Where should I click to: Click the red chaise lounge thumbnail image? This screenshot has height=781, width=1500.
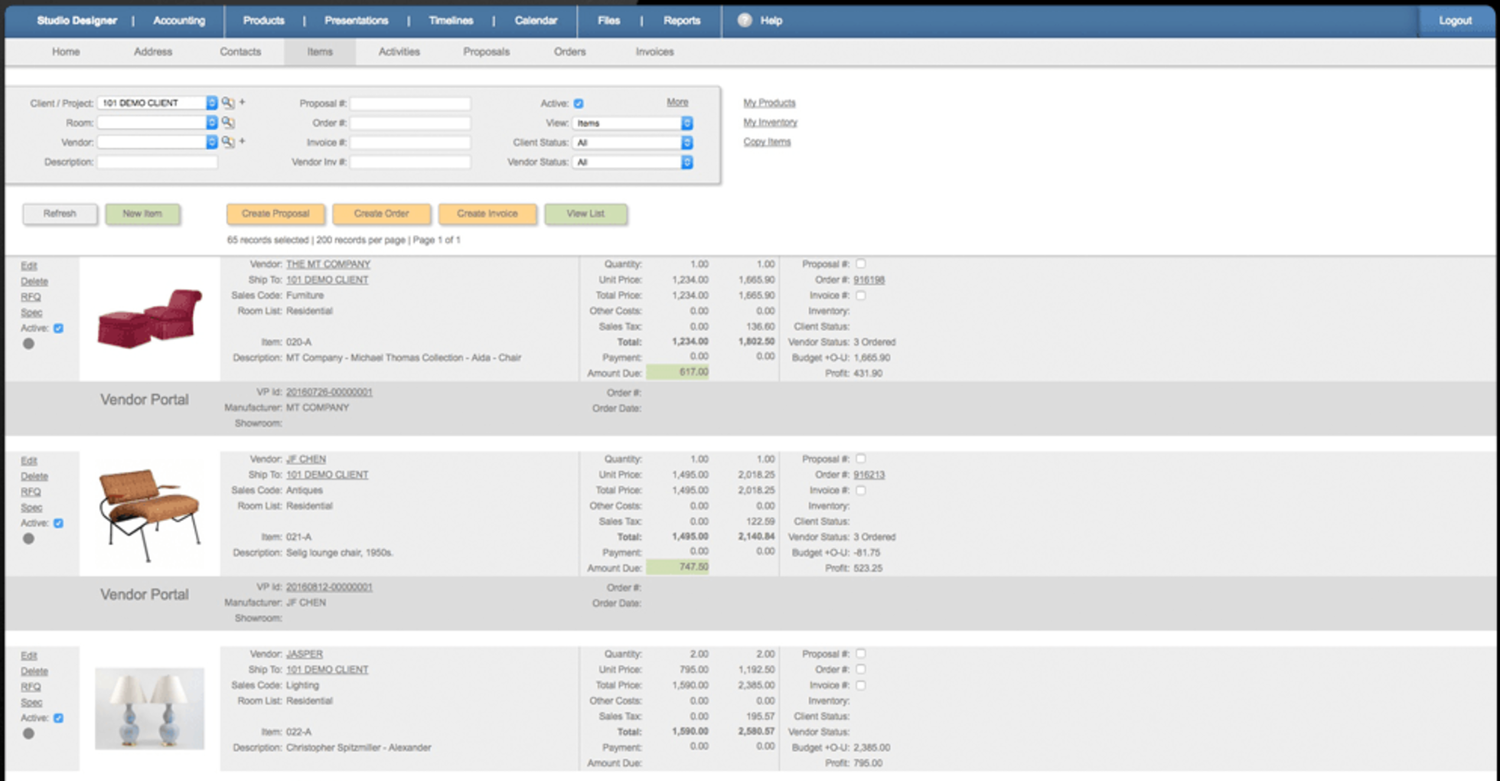[148, 320]
